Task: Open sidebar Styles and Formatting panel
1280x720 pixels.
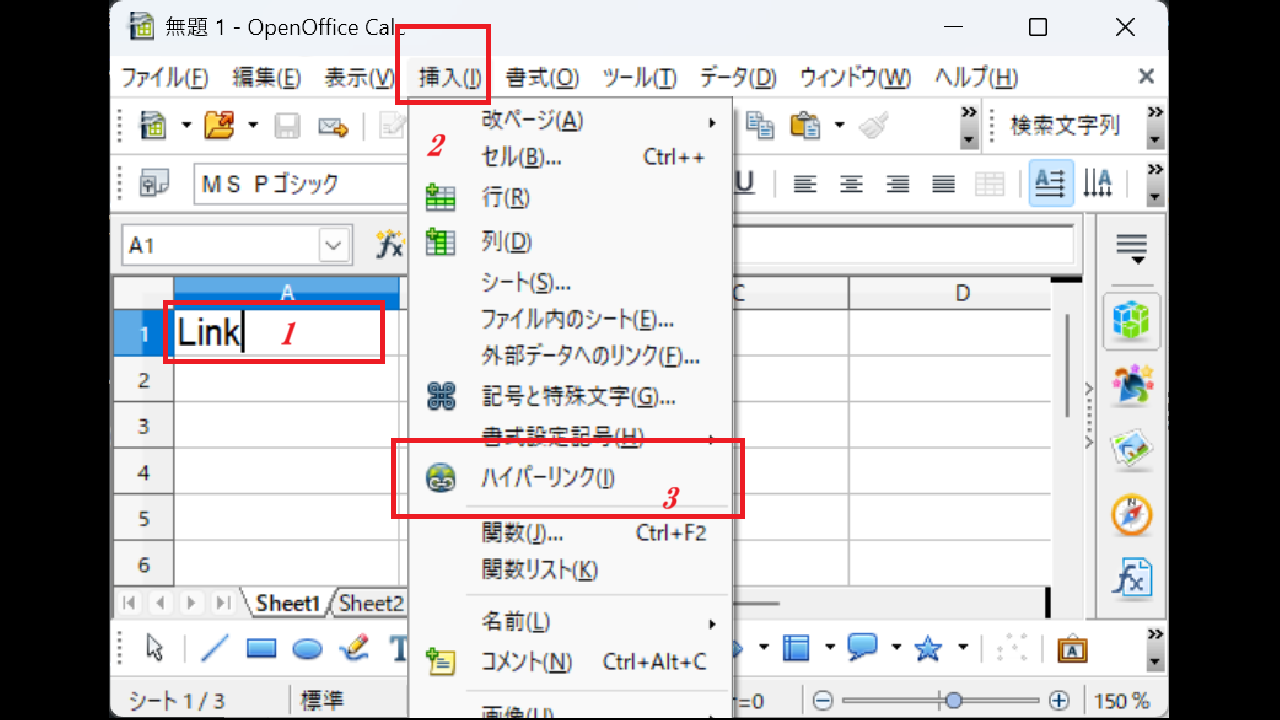Action: point(1132,386)
